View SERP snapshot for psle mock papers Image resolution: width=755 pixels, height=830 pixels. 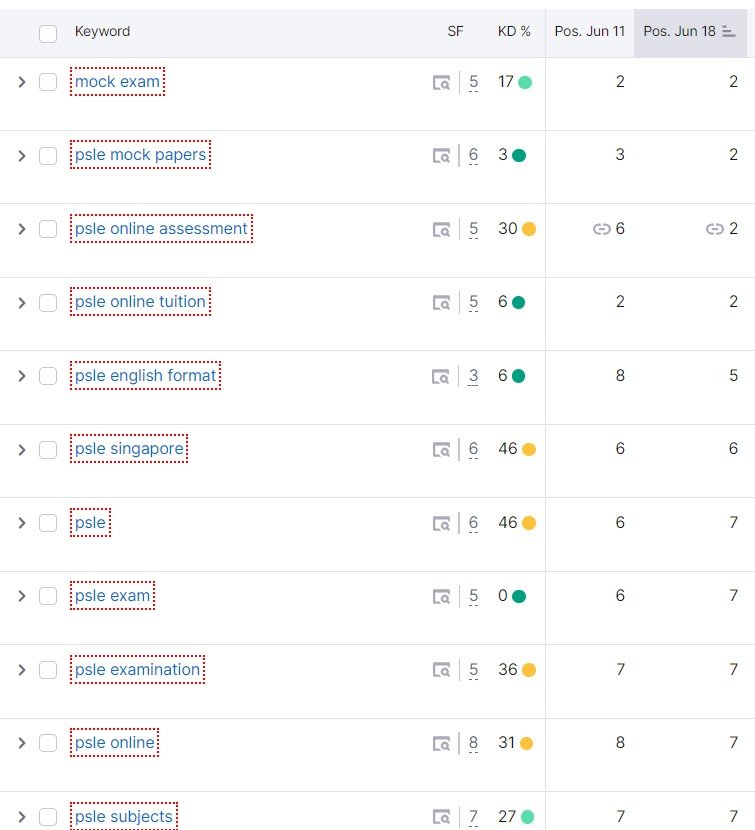click(x=441, y=156)
